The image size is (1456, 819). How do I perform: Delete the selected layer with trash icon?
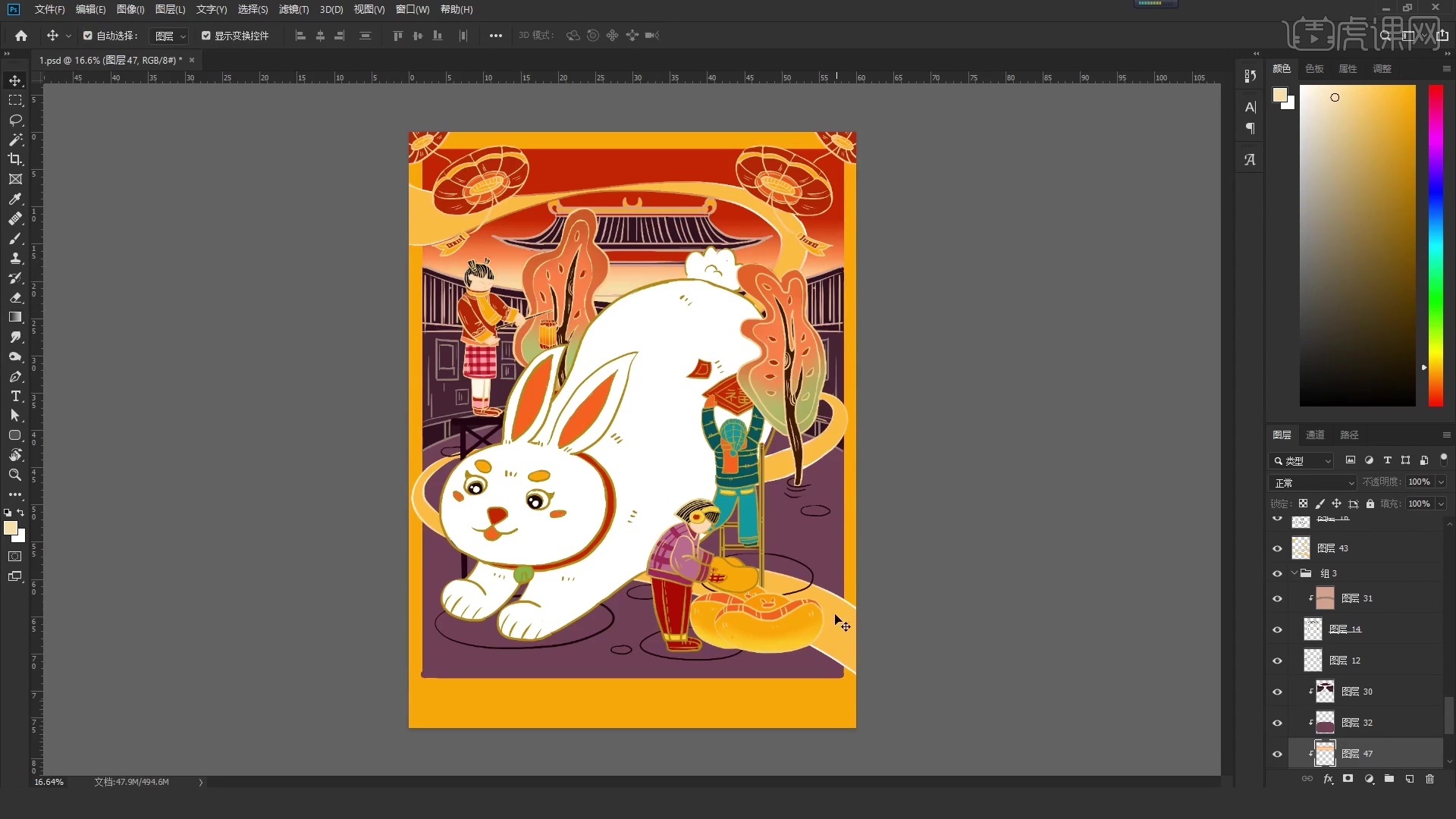(1429, 779)
